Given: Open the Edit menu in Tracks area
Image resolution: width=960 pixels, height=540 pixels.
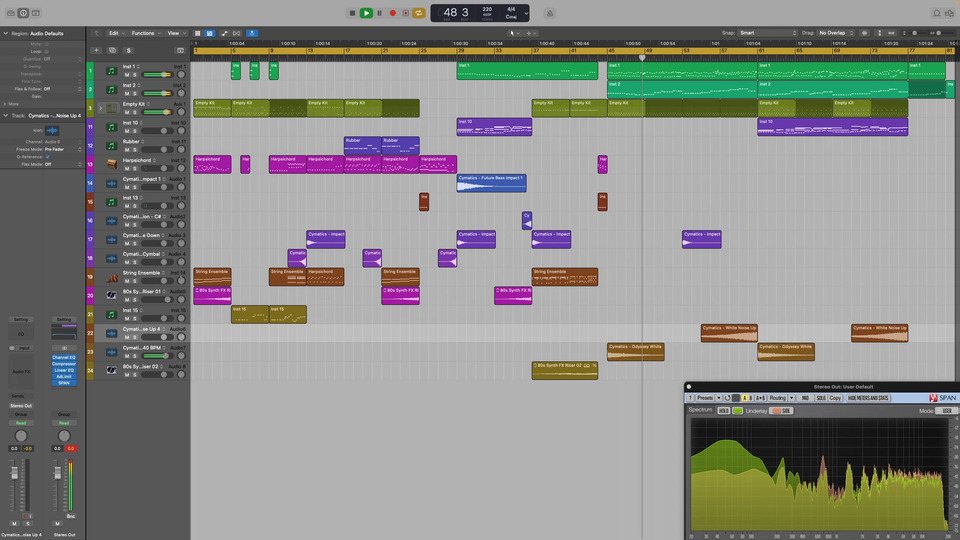Looking at the screenshot, I should (116, 33).
